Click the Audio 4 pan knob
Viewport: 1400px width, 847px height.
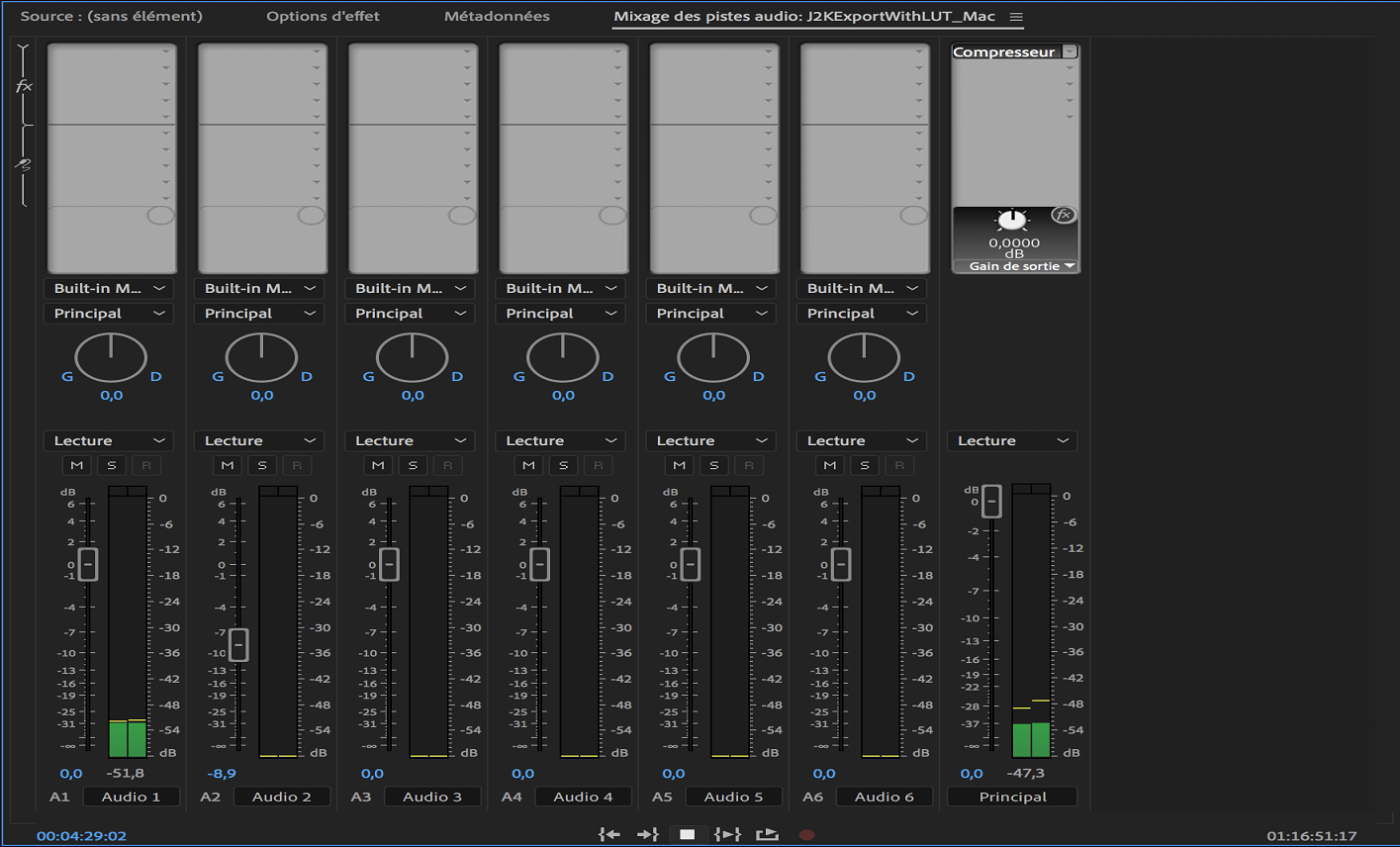tap(563, 357)
